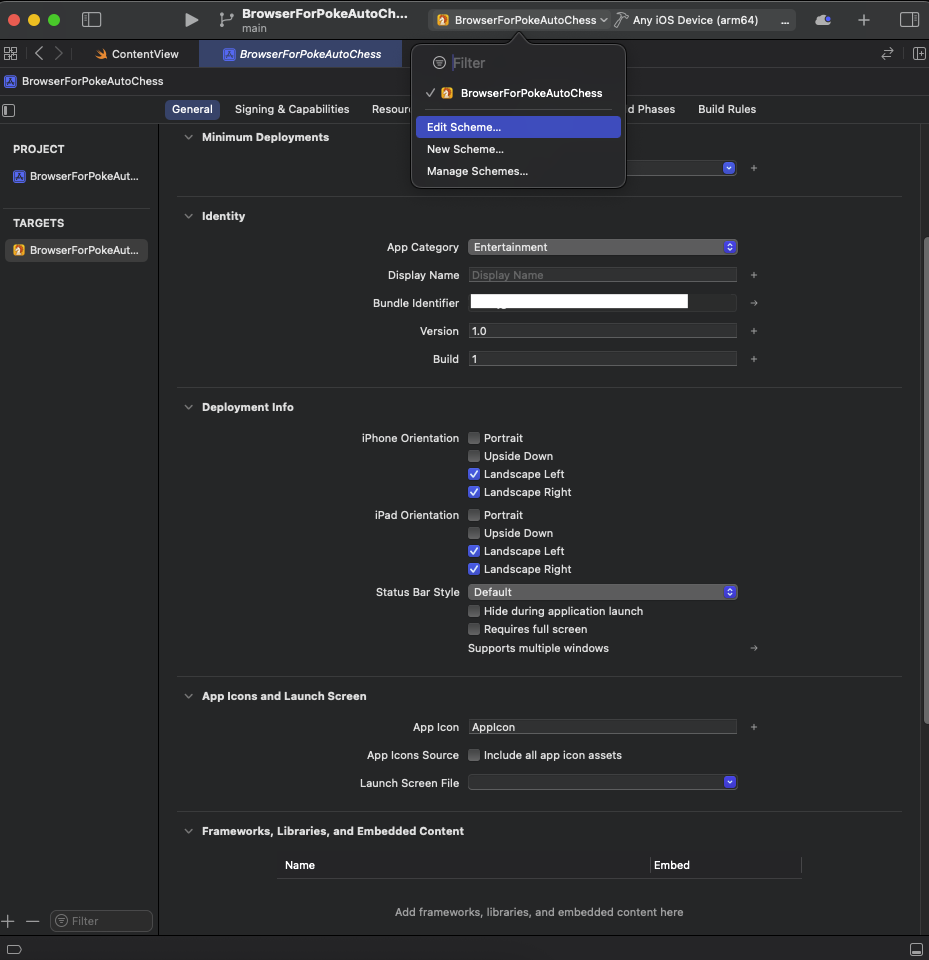This screenshot has height=960, width=929.
Task: Go back with the left chevron
Action: tap(39, 54)
